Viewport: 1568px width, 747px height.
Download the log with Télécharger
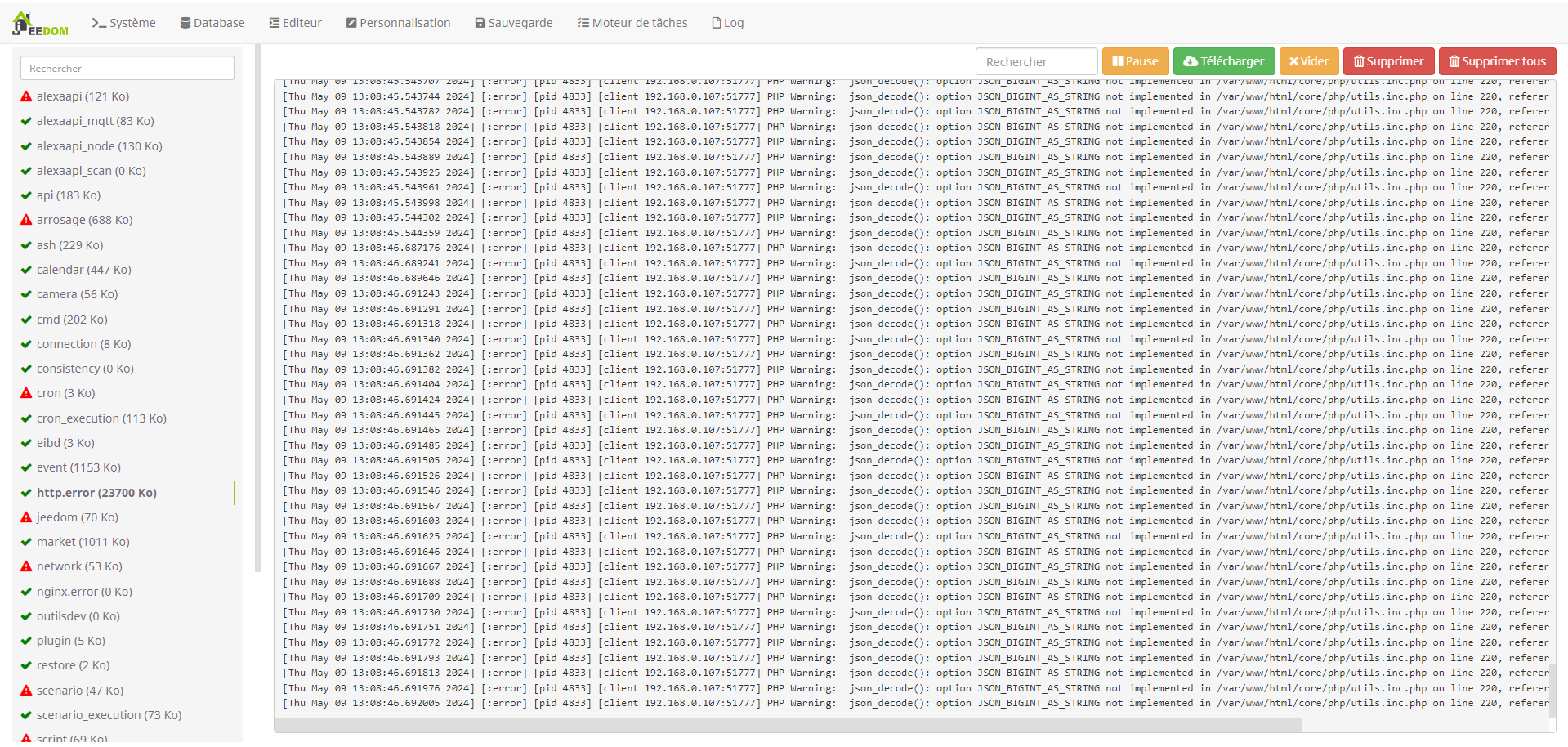[x=1224, y=61]
